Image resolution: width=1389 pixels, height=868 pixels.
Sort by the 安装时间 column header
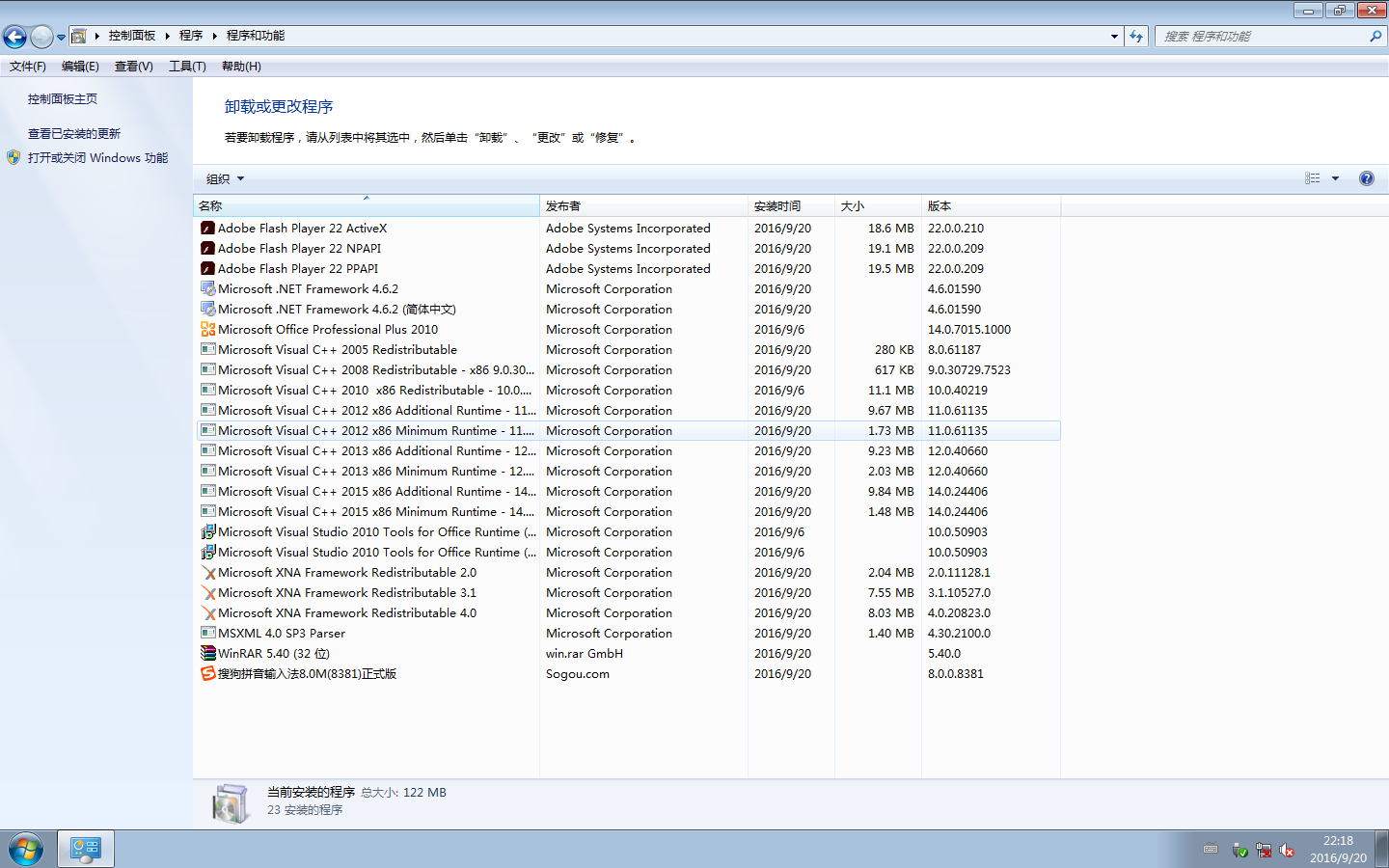pyautogui.click(x=791, y=206)
